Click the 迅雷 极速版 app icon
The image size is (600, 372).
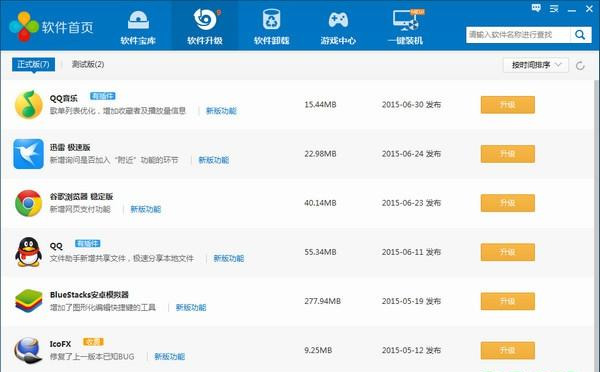click(x=28, y=154)
